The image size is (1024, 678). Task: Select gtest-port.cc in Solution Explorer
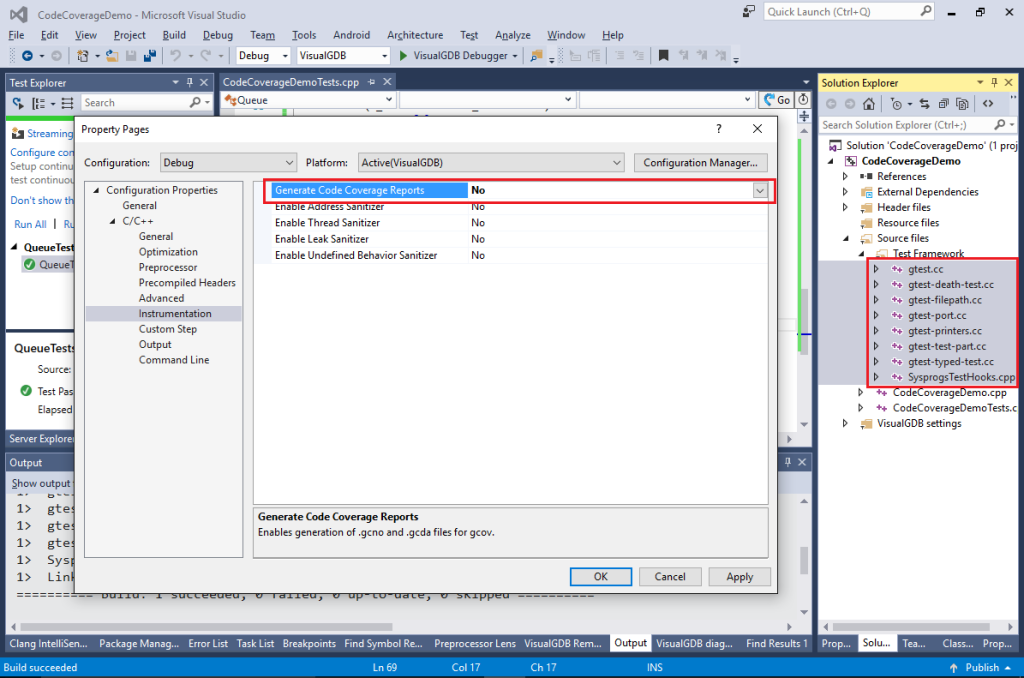pyautogui.click(x=936, y=315)
